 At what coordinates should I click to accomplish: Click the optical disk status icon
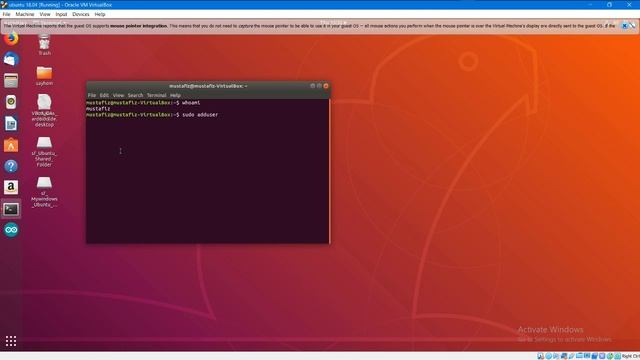[549, 356]
